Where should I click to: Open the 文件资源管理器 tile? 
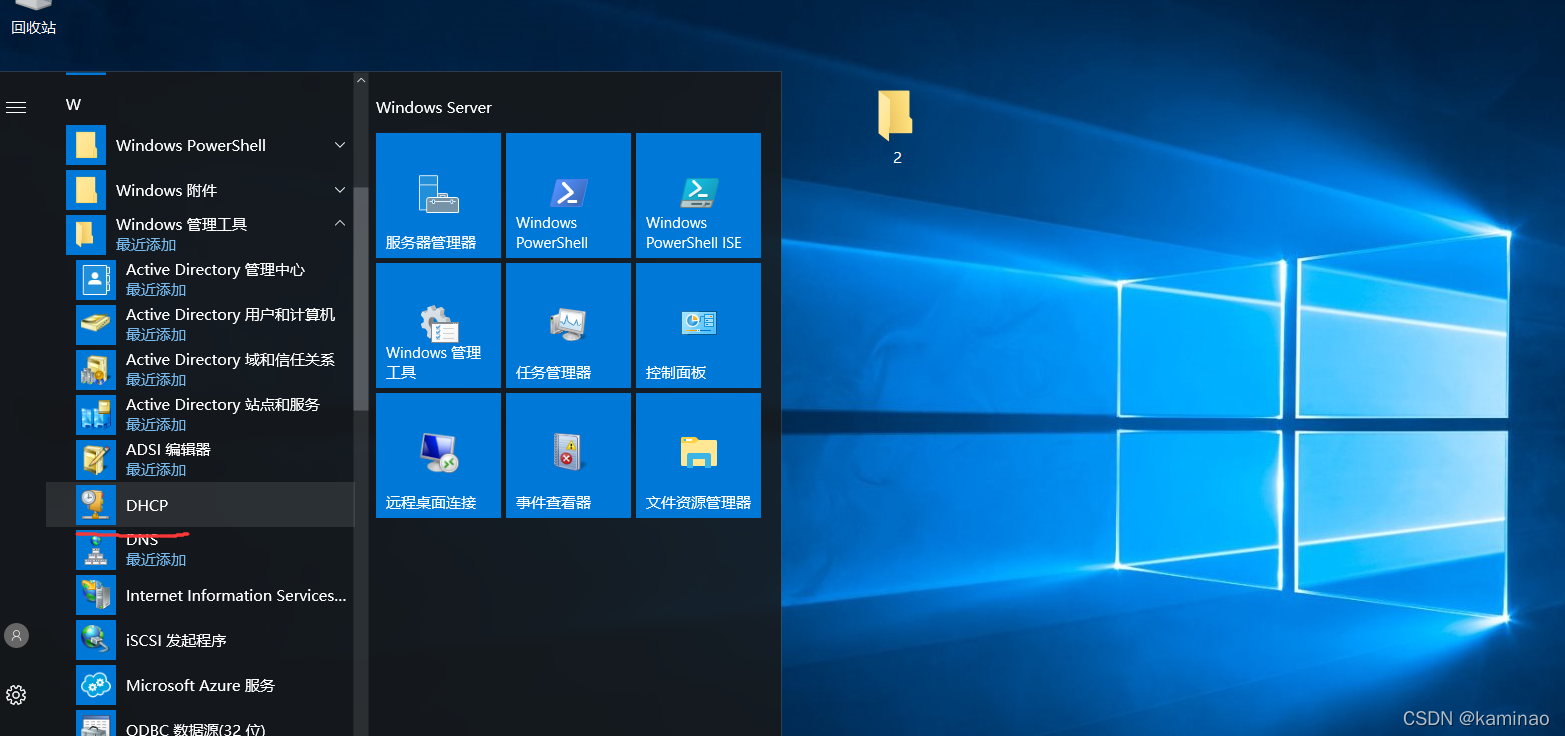pos(698,455)
